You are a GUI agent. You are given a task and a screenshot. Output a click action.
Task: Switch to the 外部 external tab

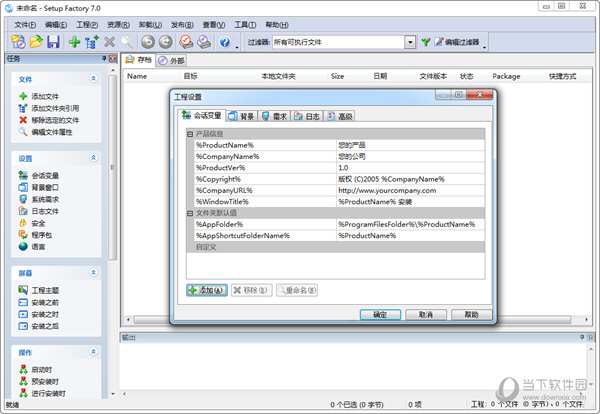[x=171, y=60]
